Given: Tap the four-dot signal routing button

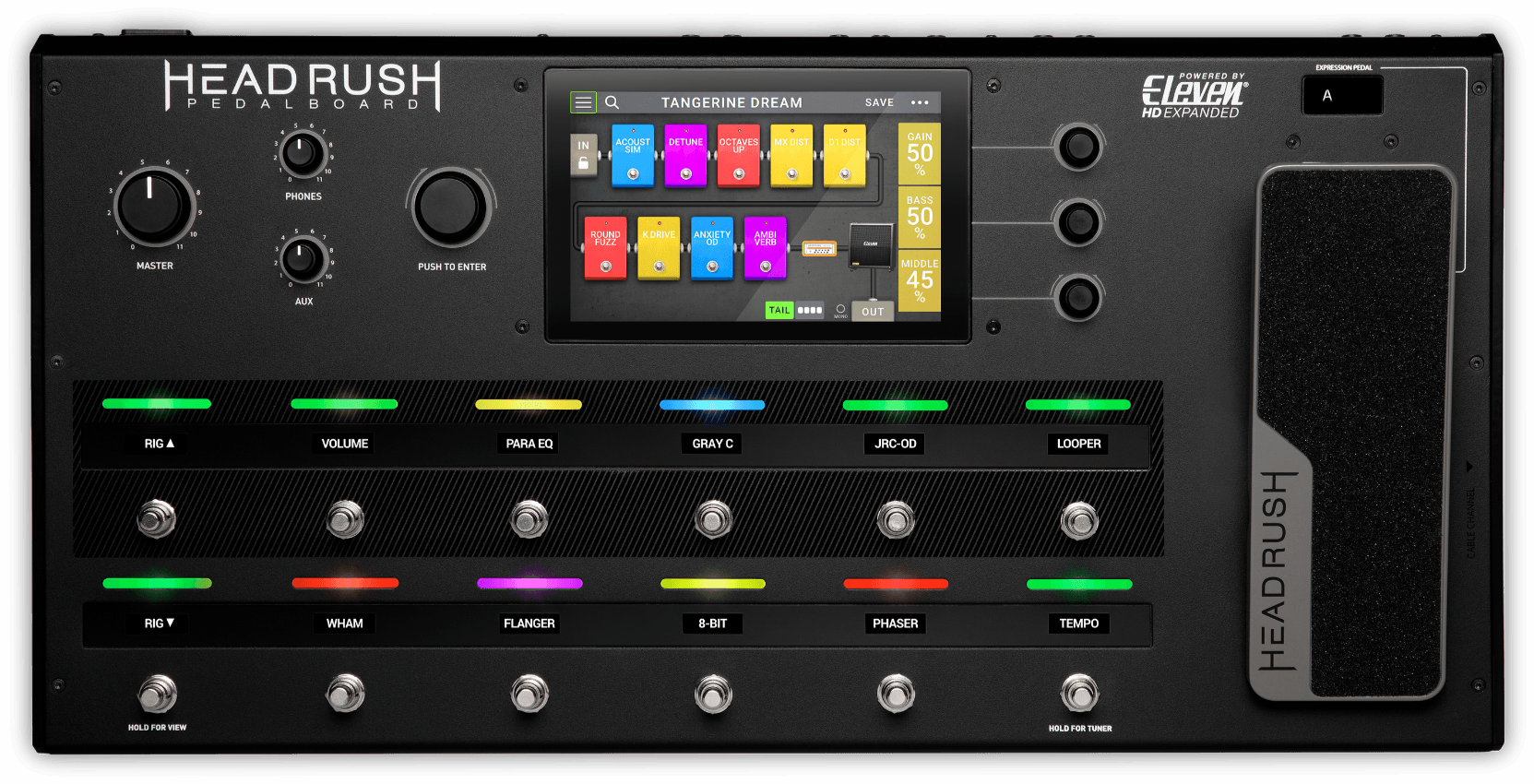Looking at the screenshot, I should pyautogui.click(x=809, y=310).
